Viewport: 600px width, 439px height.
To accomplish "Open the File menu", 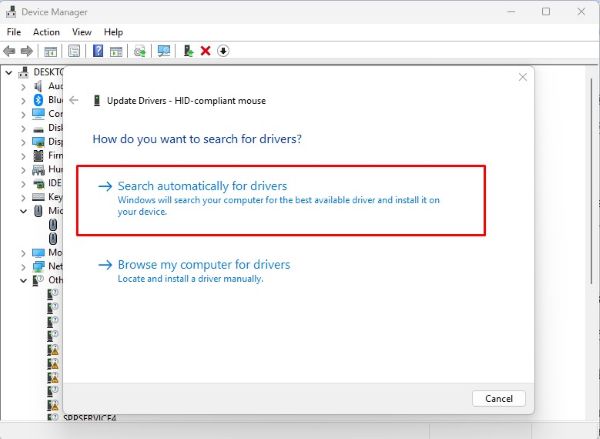I will click(x=14, y=32).
